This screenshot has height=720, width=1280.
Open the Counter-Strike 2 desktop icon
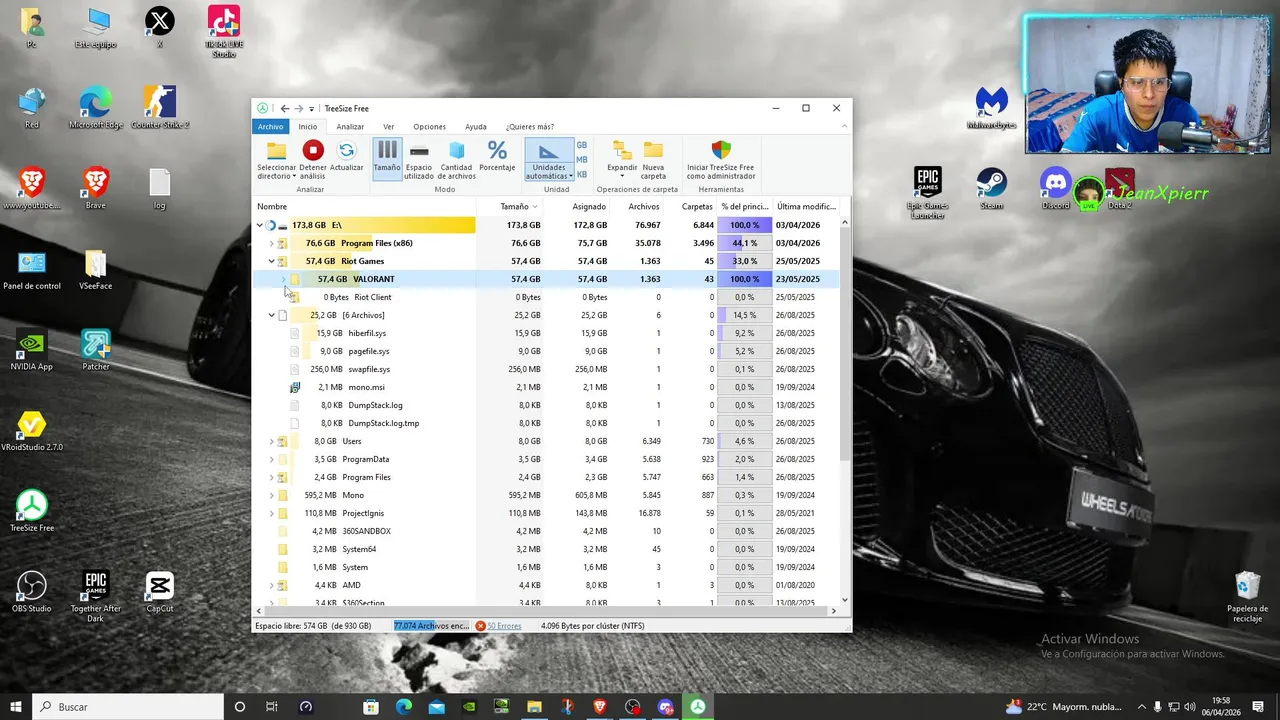(160, 108)
